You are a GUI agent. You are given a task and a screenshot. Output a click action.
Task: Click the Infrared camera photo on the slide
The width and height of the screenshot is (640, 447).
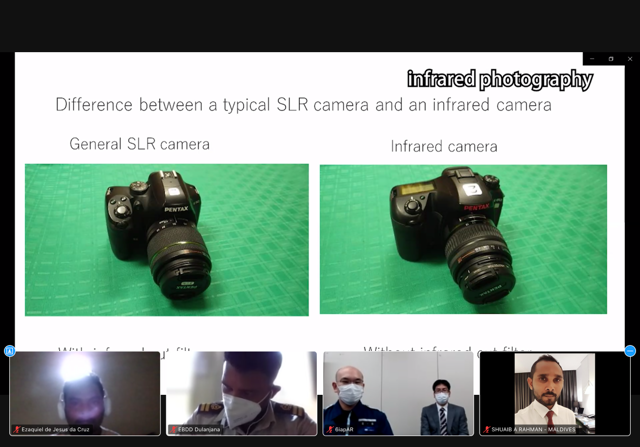pyautogui.click(x=463, y=240)
